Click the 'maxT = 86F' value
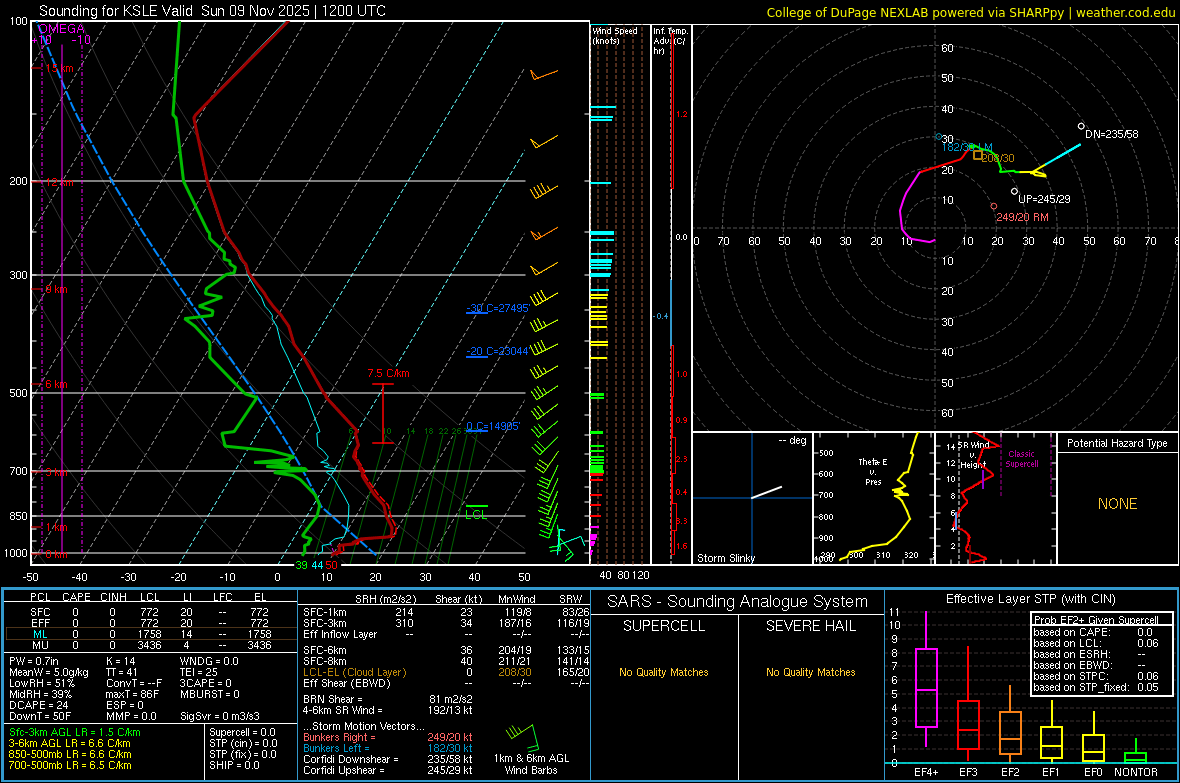Image resolution: width=1180 pixels, height=783 pixels. tap(132, 694)
